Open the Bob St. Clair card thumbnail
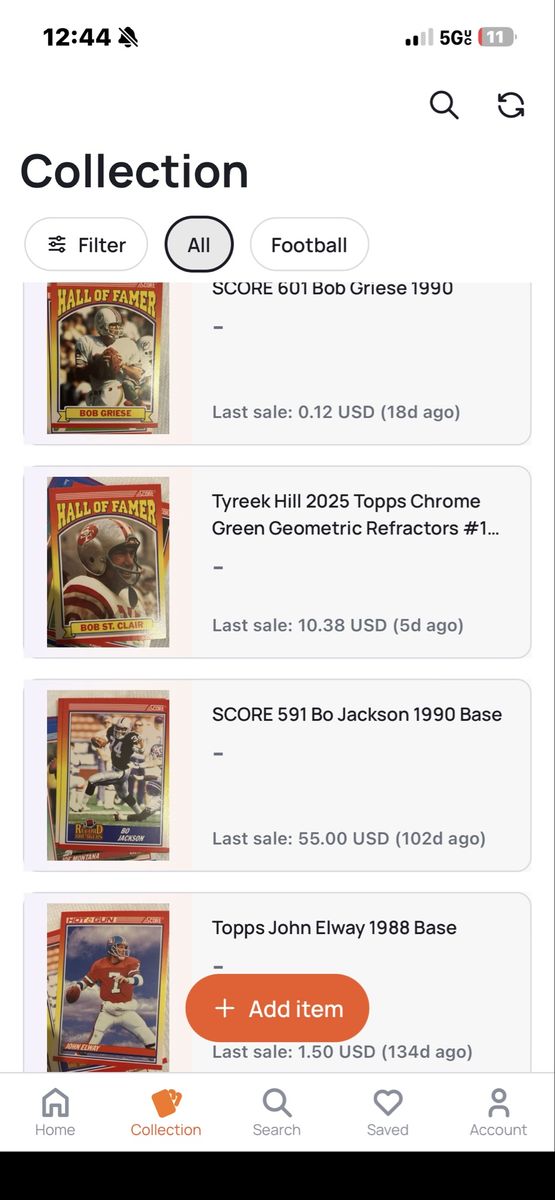The image size is (555, 1200). click(108, 562)
